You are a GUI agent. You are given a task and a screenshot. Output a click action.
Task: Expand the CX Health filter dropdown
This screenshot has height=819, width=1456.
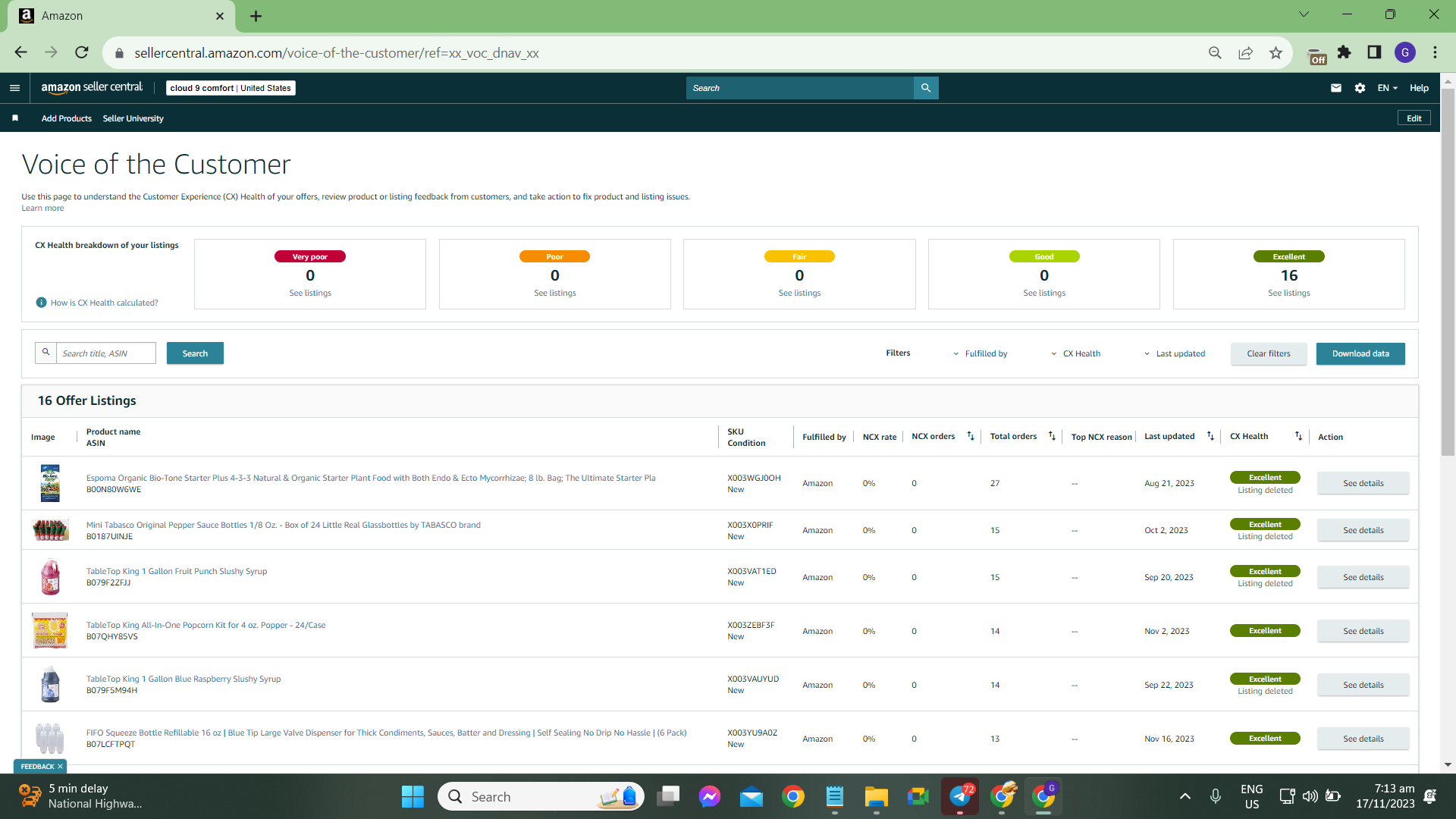click(x=1075, y=353)
